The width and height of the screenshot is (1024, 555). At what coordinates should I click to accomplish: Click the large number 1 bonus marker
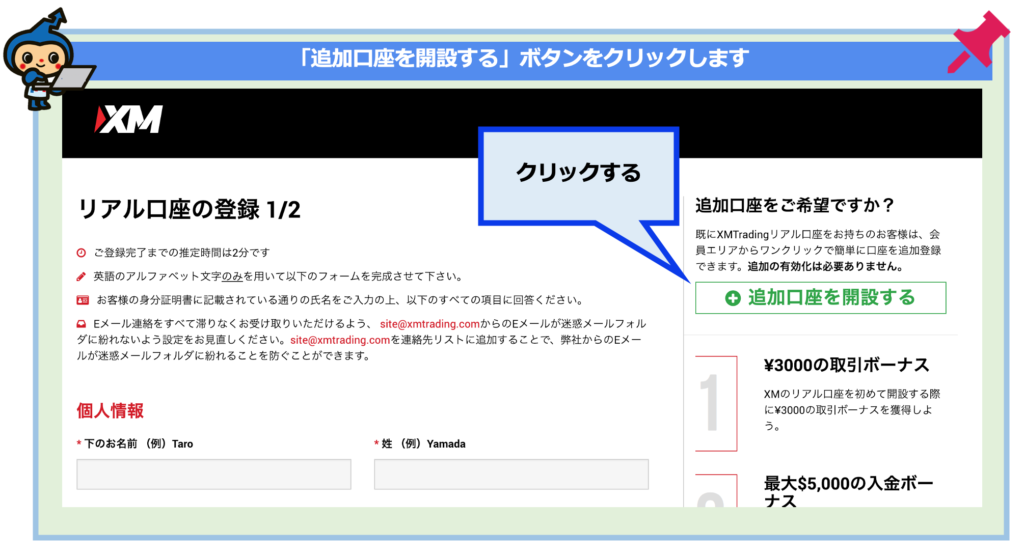click(710, 403)
